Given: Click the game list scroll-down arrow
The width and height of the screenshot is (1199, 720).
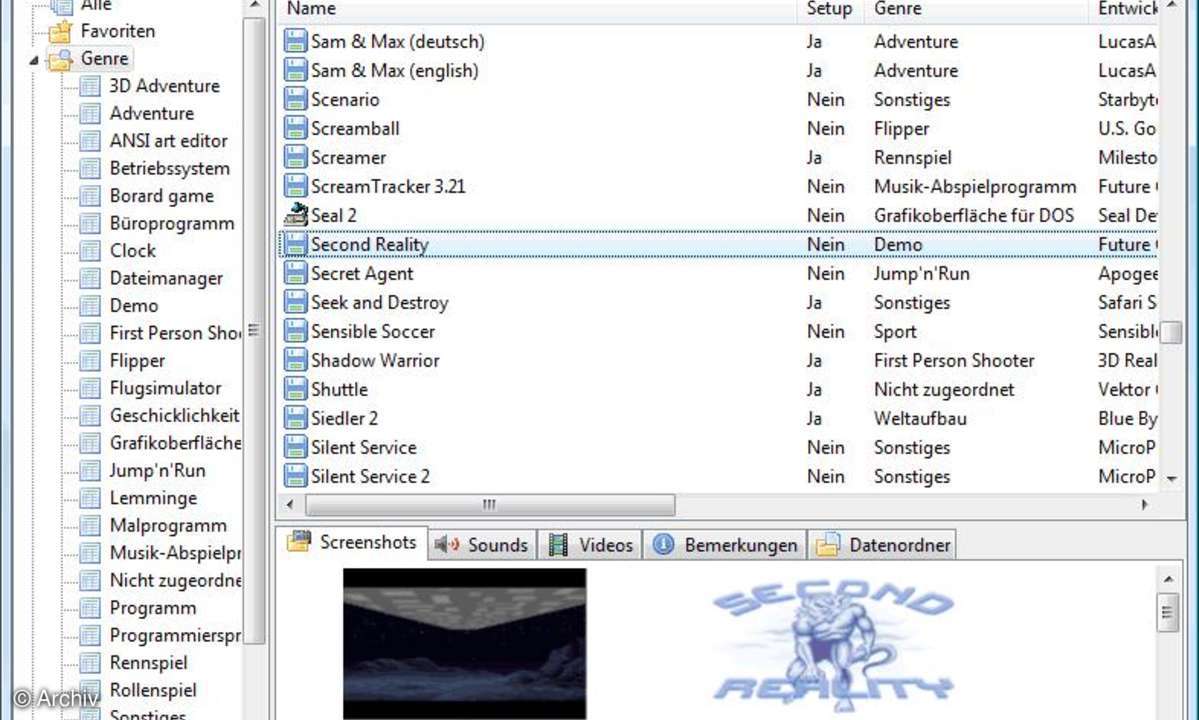Looking at the screenshot, I should (1171, 478).
